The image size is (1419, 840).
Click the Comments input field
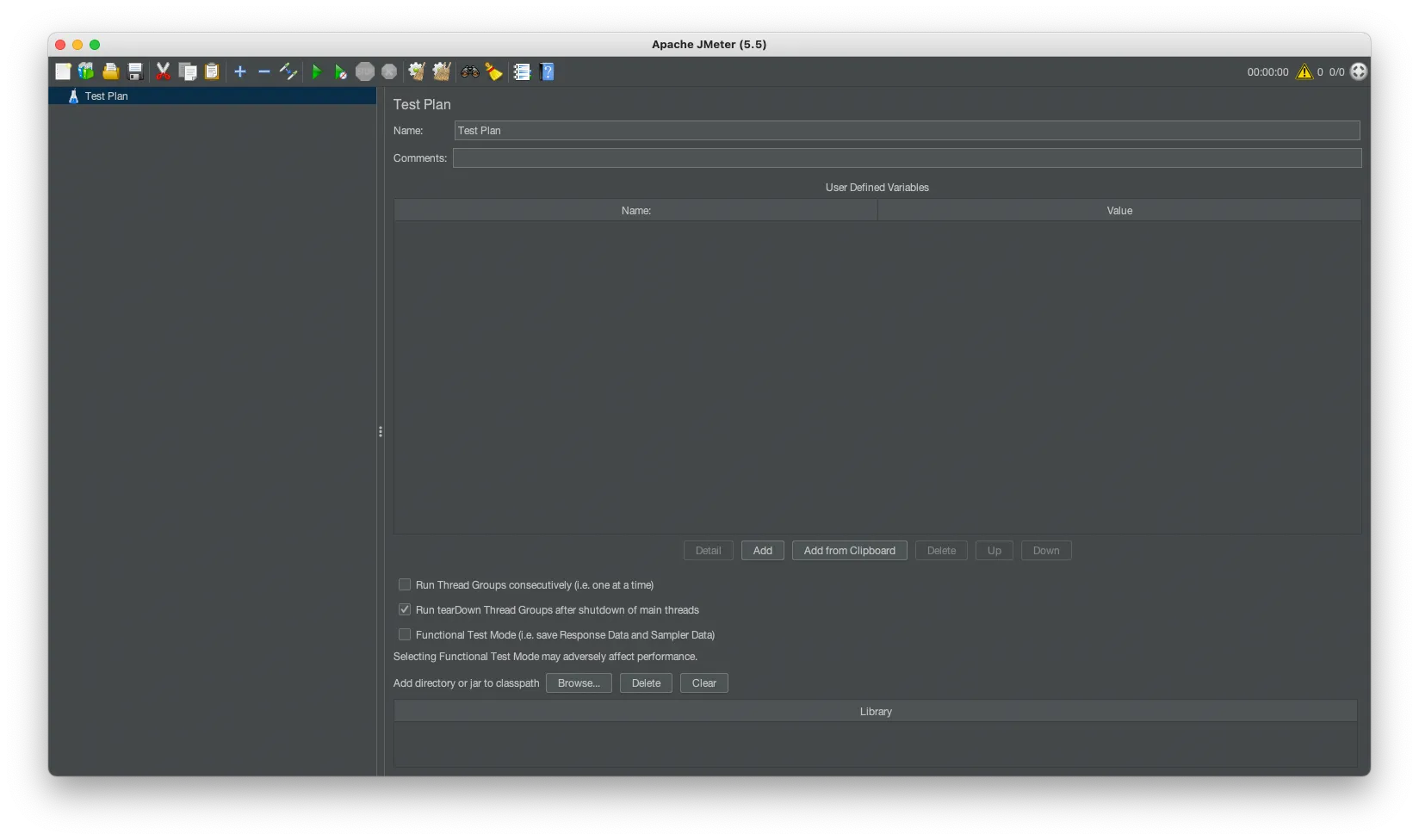tap(907, 158)
